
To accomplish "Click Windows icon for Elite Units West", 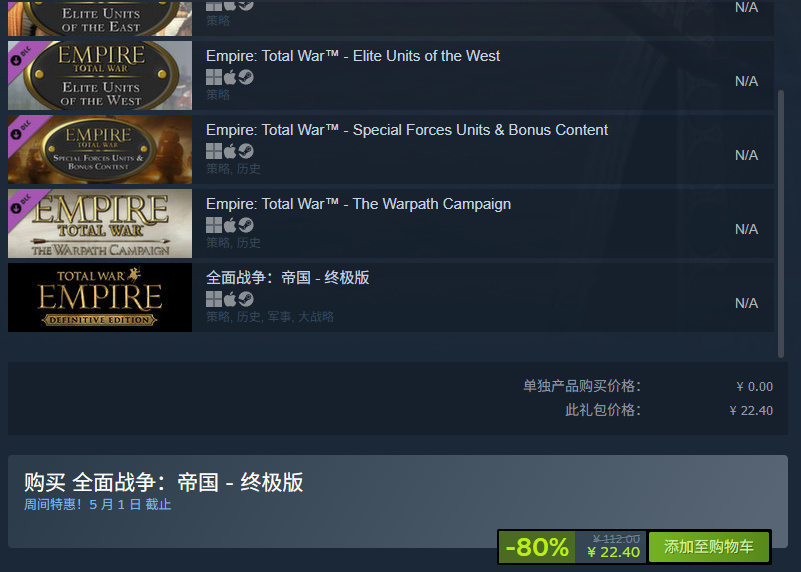I will click(214, 77).
